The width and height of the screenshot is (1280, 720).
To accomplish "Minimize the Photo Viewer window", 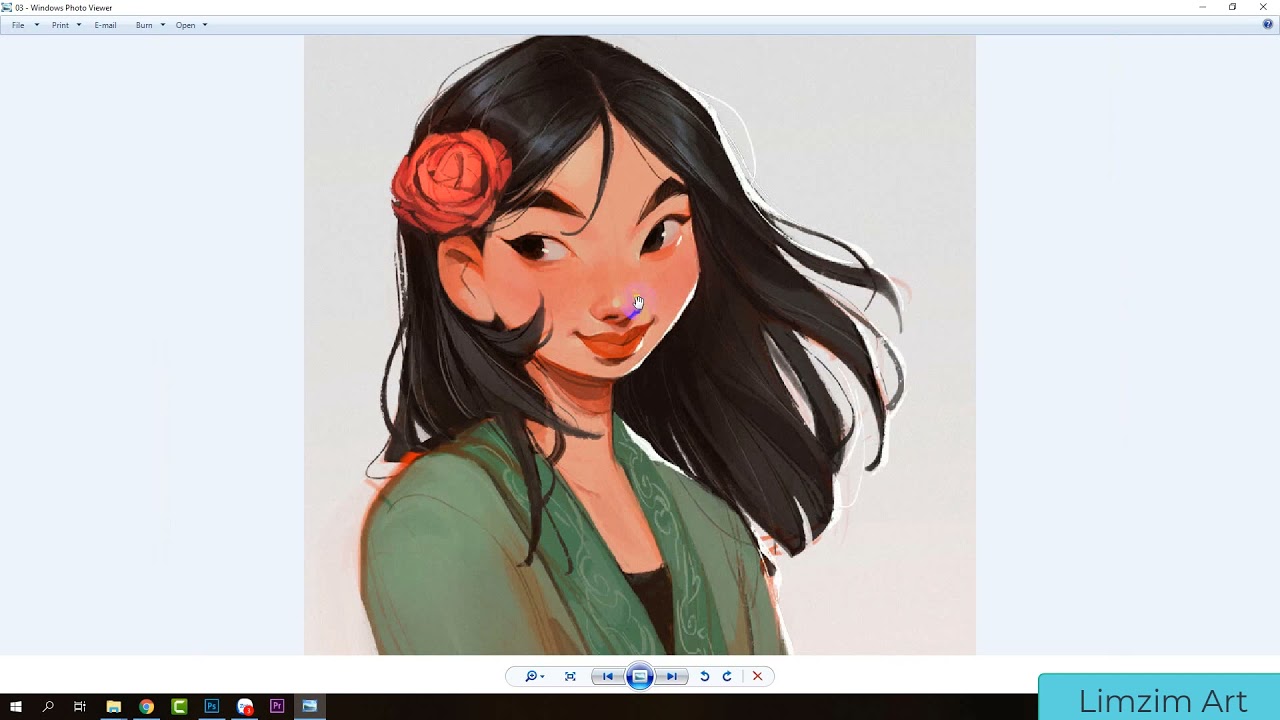I will point(1203,7).
